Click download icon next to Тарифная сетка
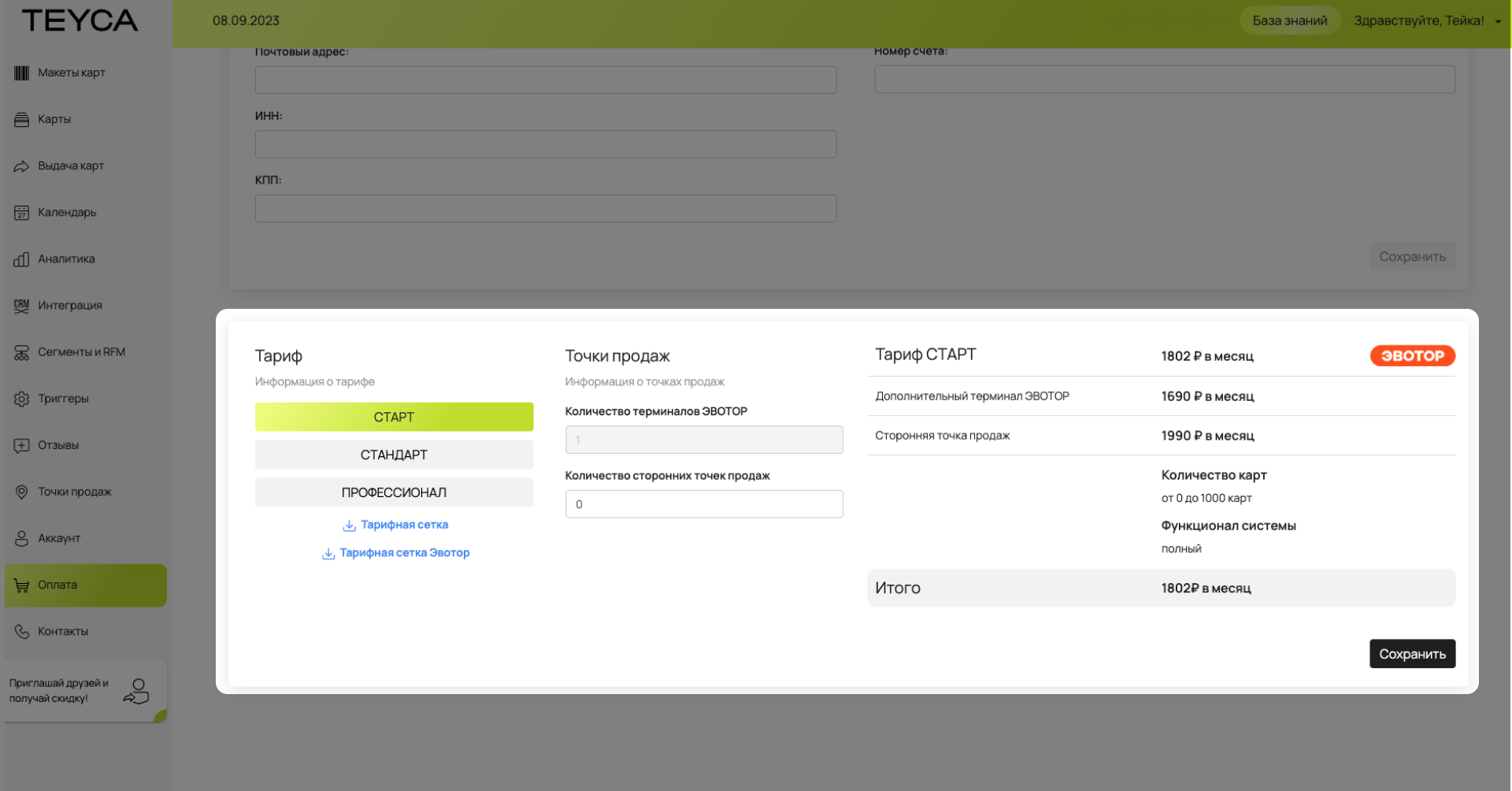1512x791 pixels. coord(349,525)
